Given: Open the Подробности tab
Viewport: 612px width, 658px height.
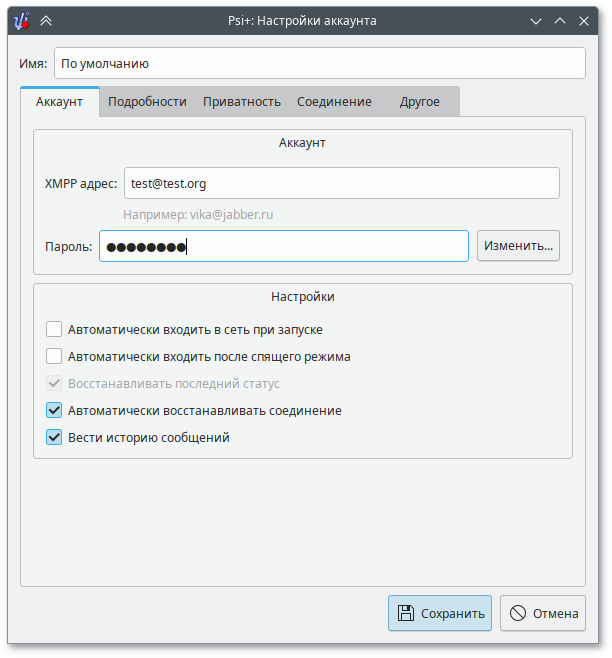Looking at the screenshot, I should 147,102.
